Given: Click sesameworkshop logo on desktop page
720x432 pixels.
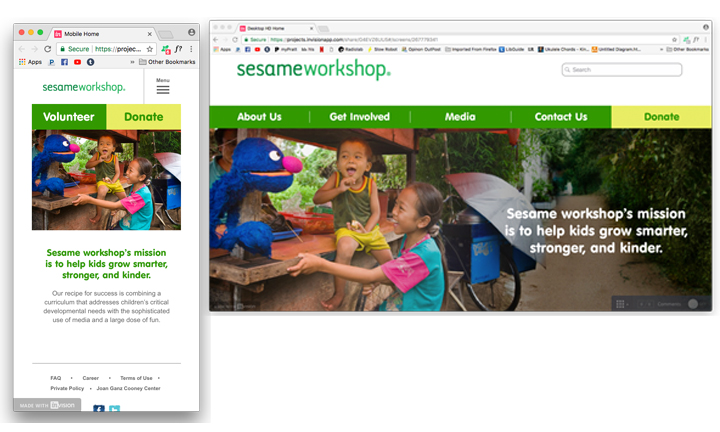Looking at the screenshot, I should coord(314,69).
